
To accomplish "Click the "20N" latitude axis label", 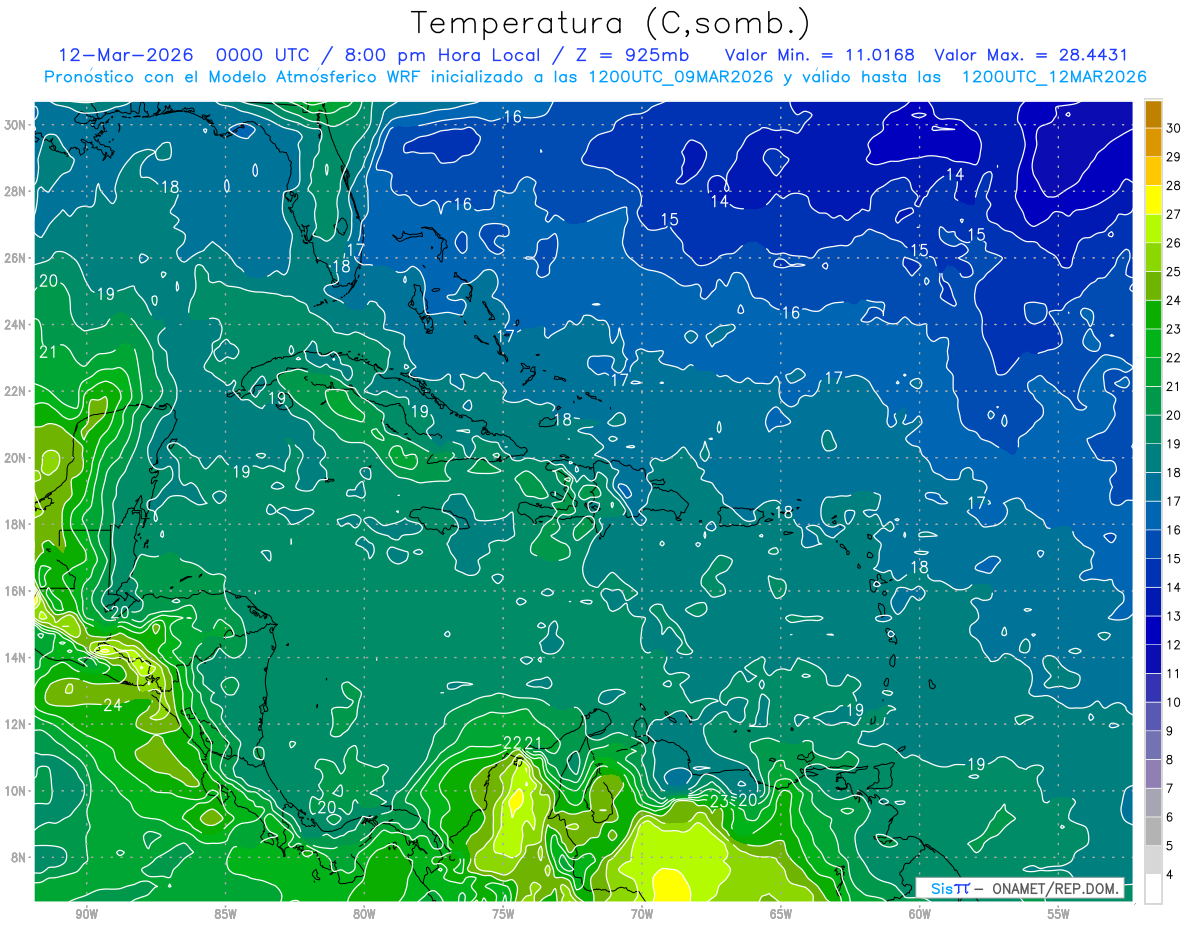I will point(15,458).
